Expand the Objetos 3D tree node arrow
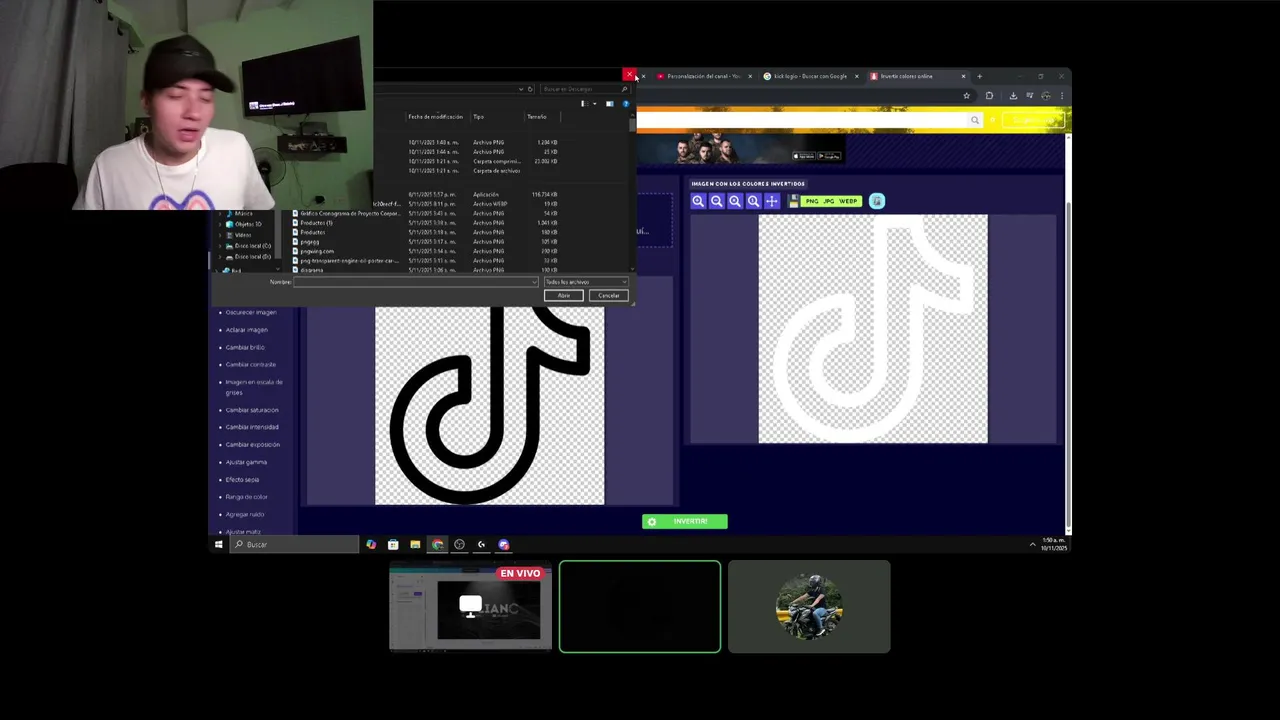This screenshot has height=720, width=1280. pos(220,224)
